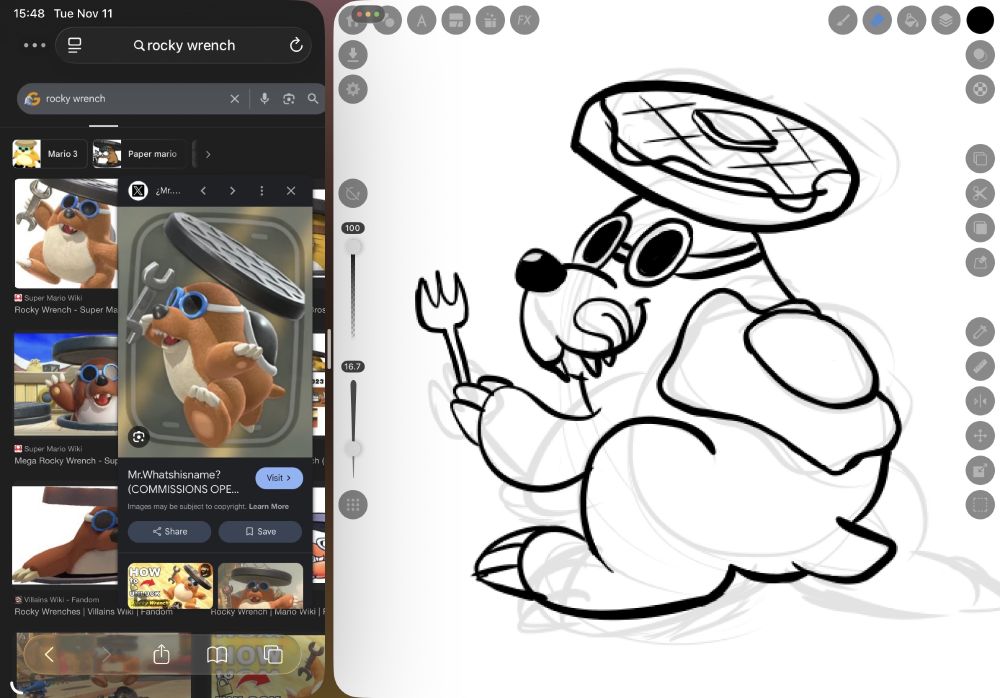Open the FX effects menu
The image size is (1000, 698).
pyautogui.click(x=524, y=20)
